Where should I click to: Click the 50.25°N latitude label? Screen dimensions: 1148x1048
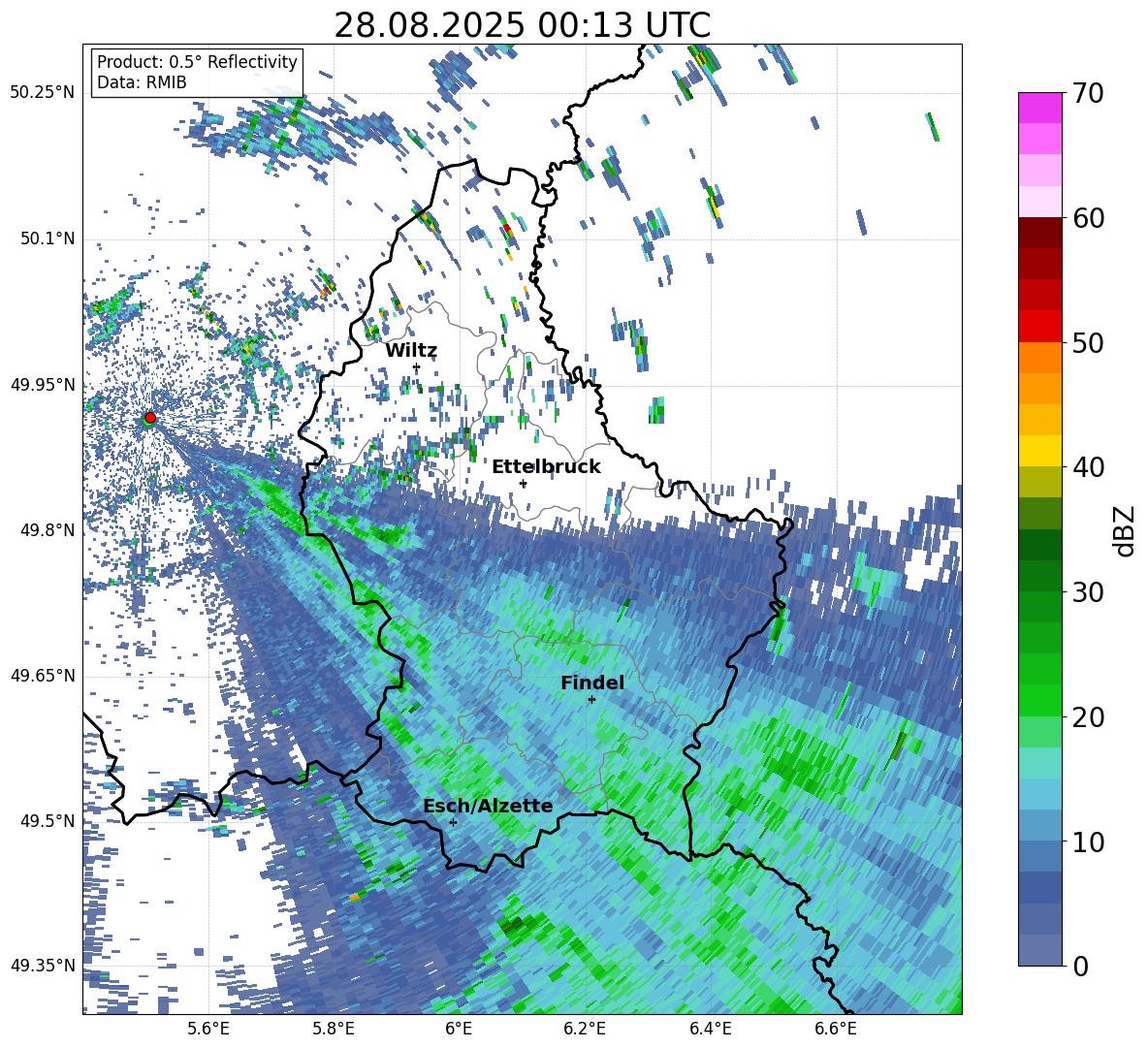pyautogui.click(x=43, y=93)
